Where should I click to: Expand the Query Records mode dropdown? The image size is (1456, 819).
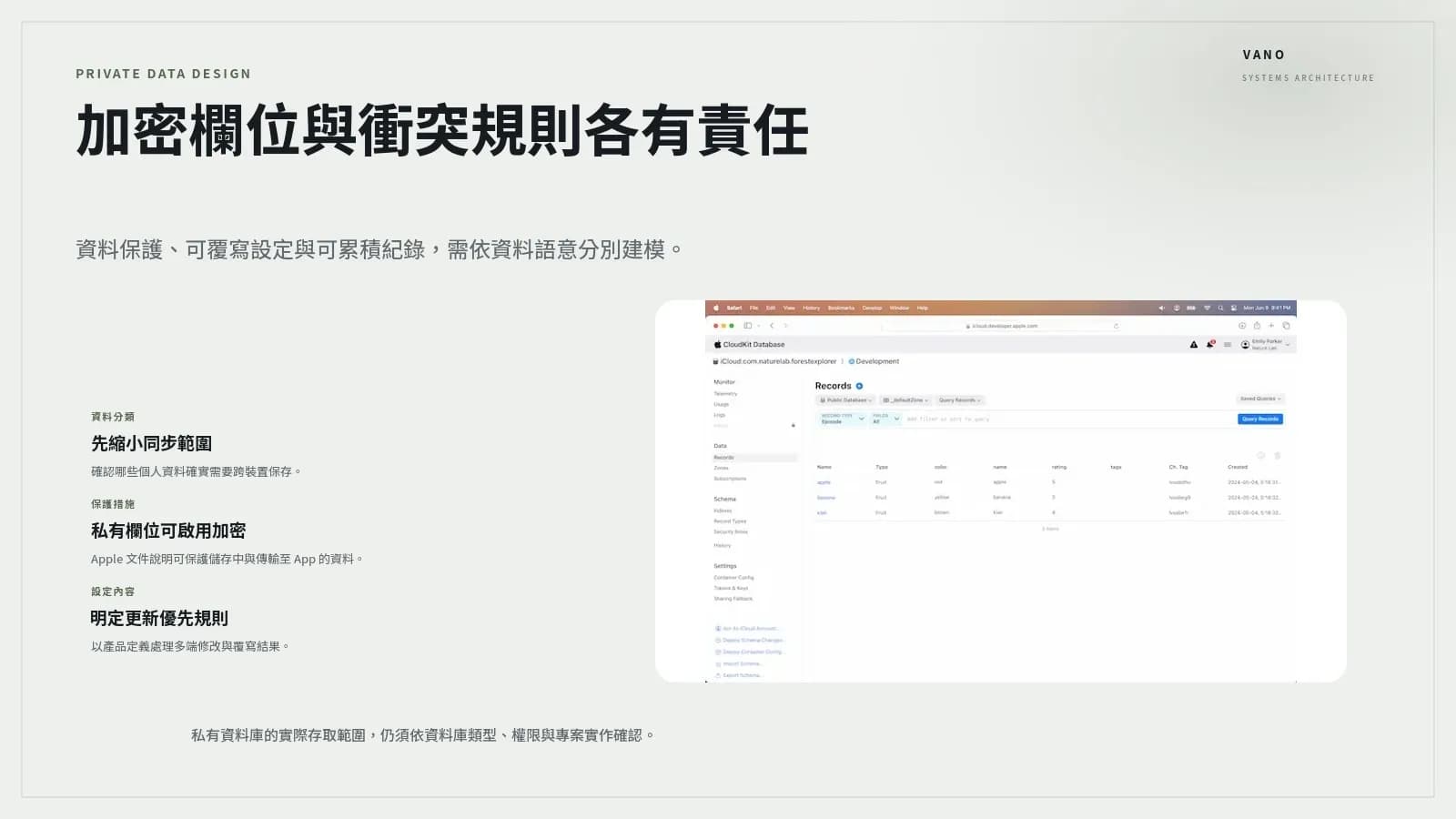pos(960,399)
